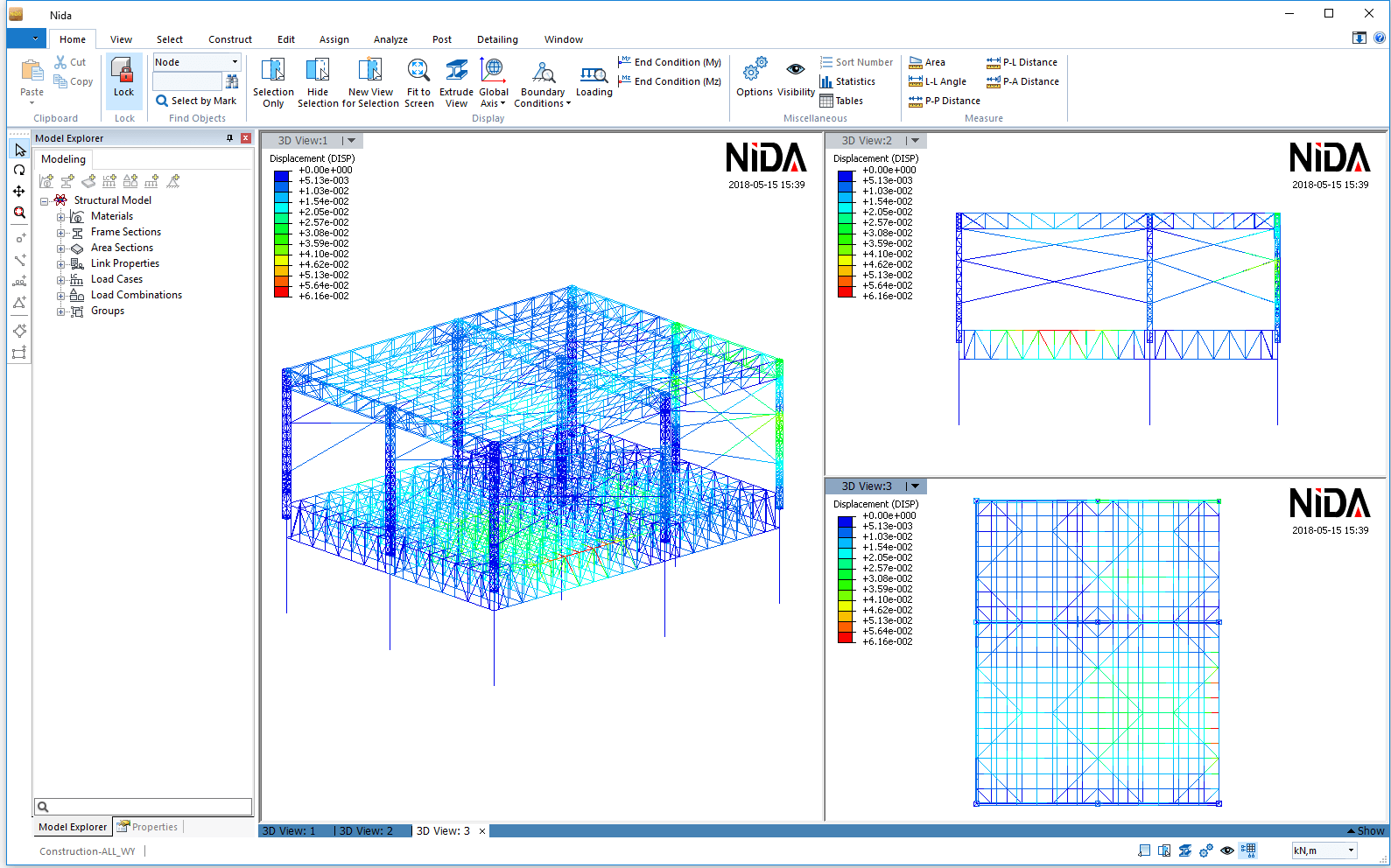Pin the Model Explorer panel
Image resolution: width=1391 pixels, height=868 pixels.
[x=230, y=138]
